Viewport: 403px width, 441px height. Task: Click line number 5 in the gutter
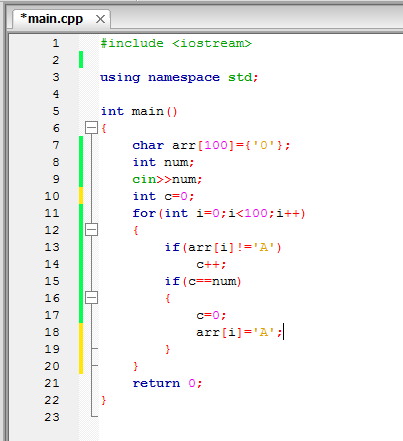56,111
